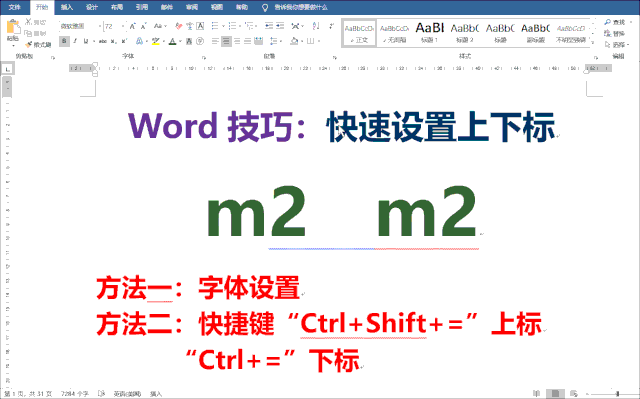Apply the No Spacing style
Screen dimensions: 640x399
(x=394, y=33)
